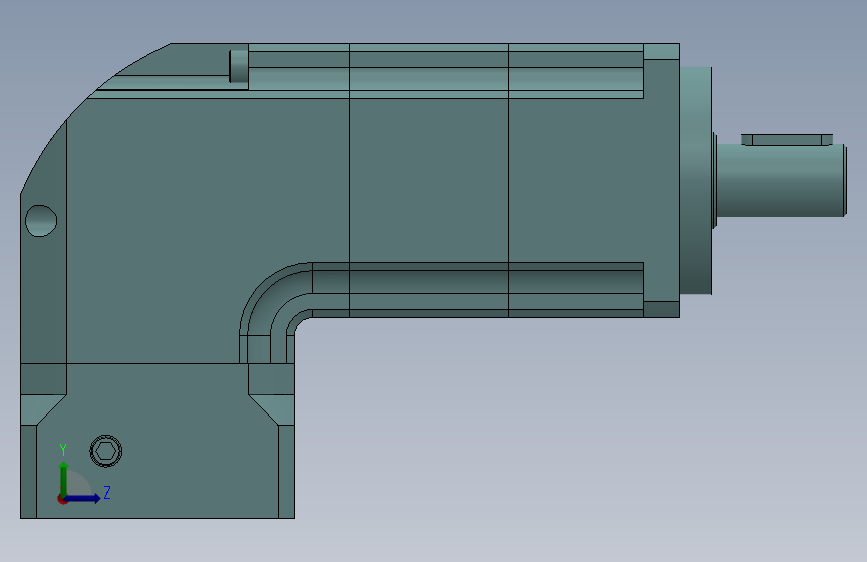Select the rectangular key on the output shaft
Viewport: 867px width, 562px height.
(x=787, y=139)
